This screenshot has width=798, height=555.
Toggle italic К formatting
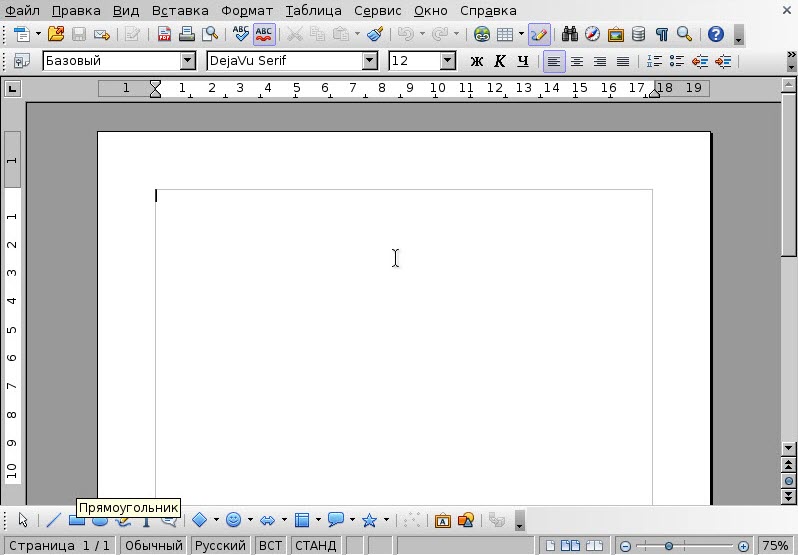[500, 62]
